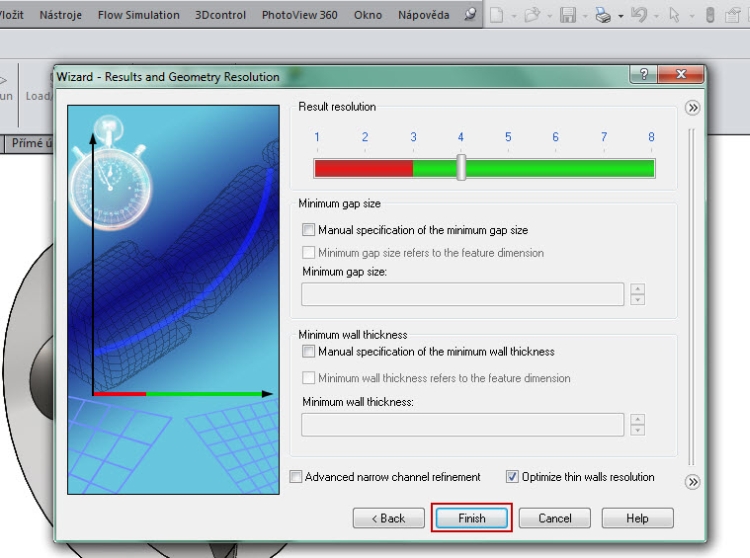Image resolution: width=750 pixels, height=558 pixels.
Task: Click the Undo arrow icon
Action: [639, 15]
